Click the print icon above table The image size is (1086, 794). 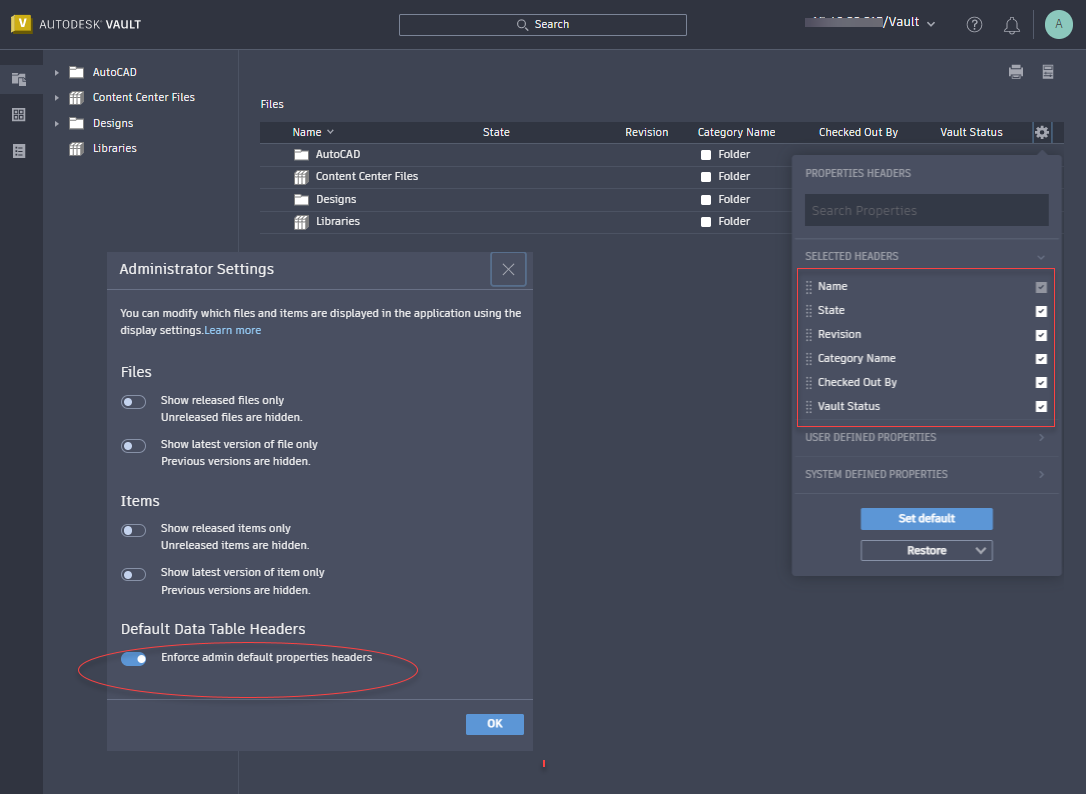pos(1015,71)
